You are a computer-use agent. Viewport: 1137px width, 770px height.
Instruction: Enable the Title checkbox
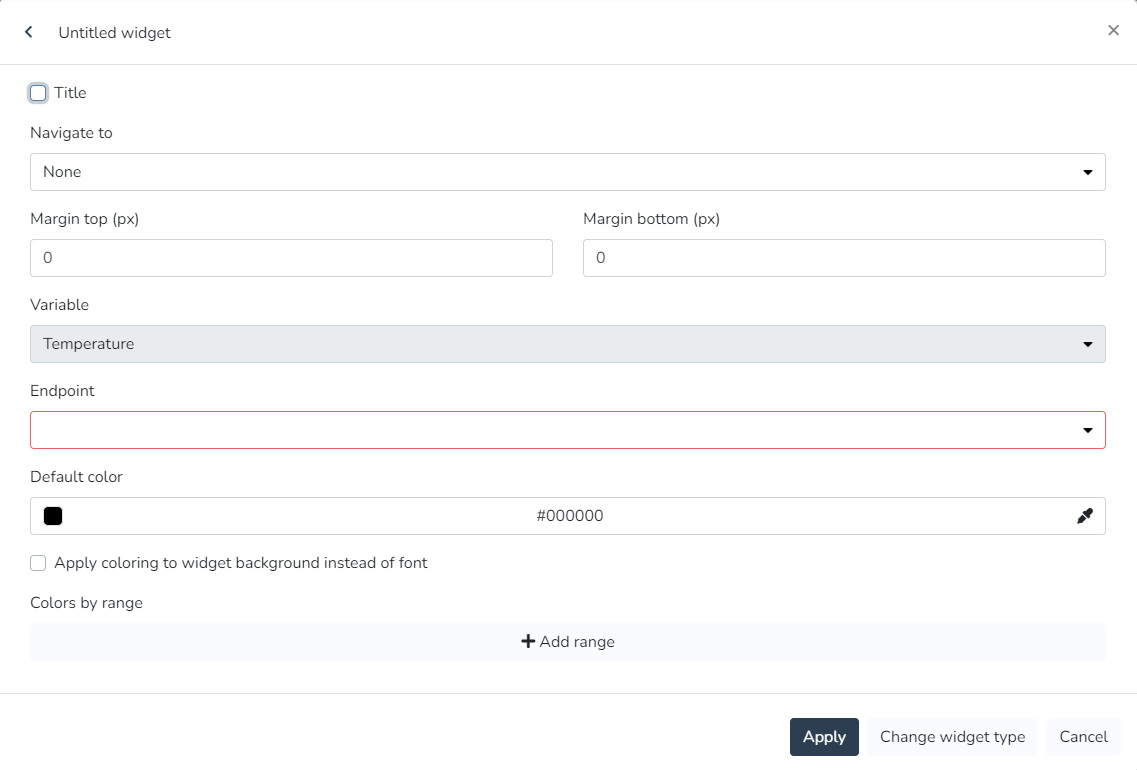pos(38,93)
